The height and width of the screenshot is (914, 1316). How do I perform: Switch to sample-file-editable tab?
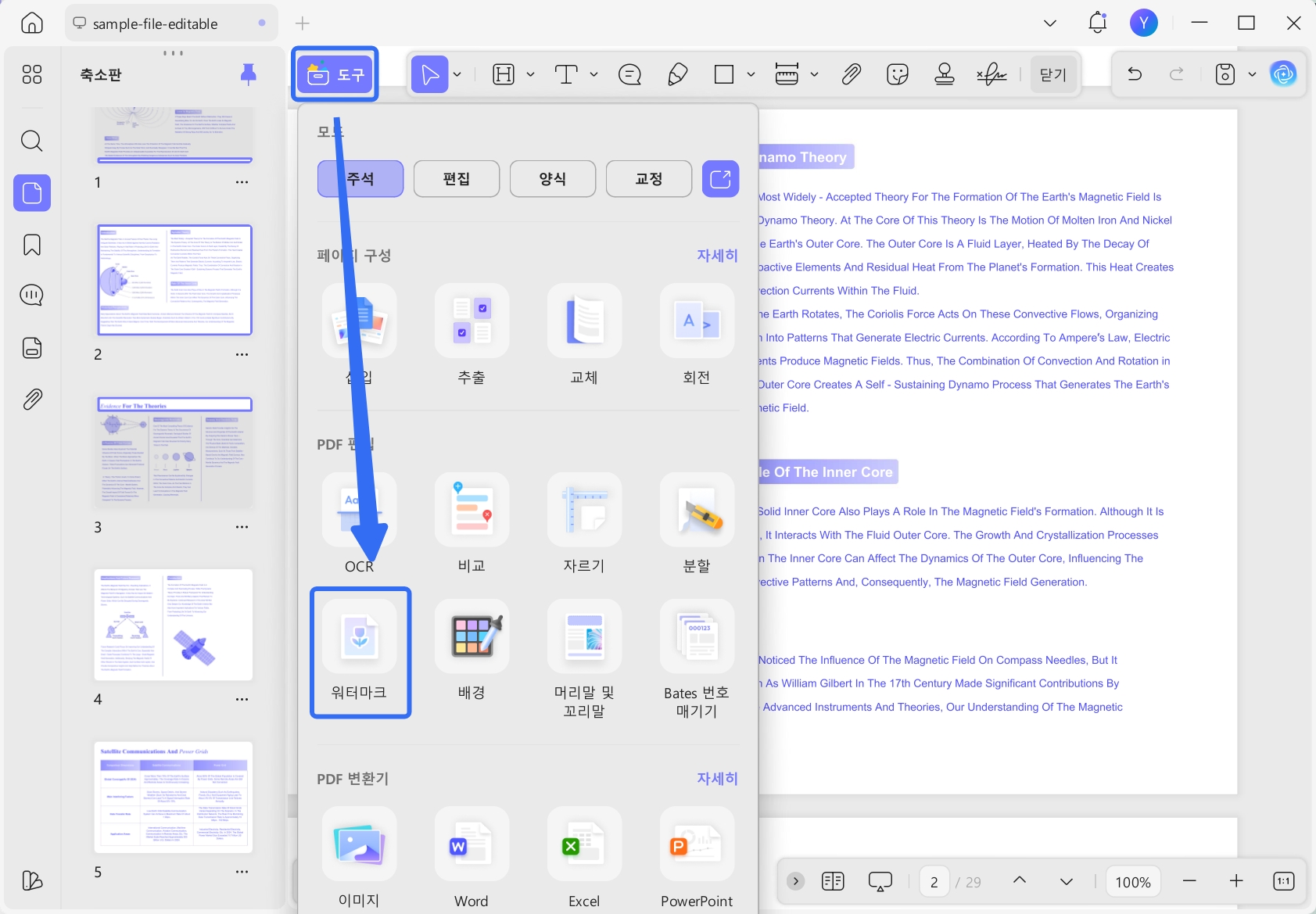tap(172, 23)
